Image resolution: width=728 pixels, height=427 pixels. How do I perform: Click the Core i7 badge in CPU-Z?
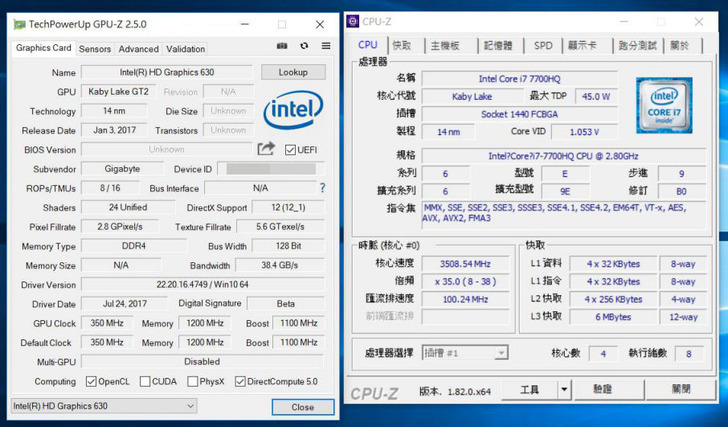[664, 105]
